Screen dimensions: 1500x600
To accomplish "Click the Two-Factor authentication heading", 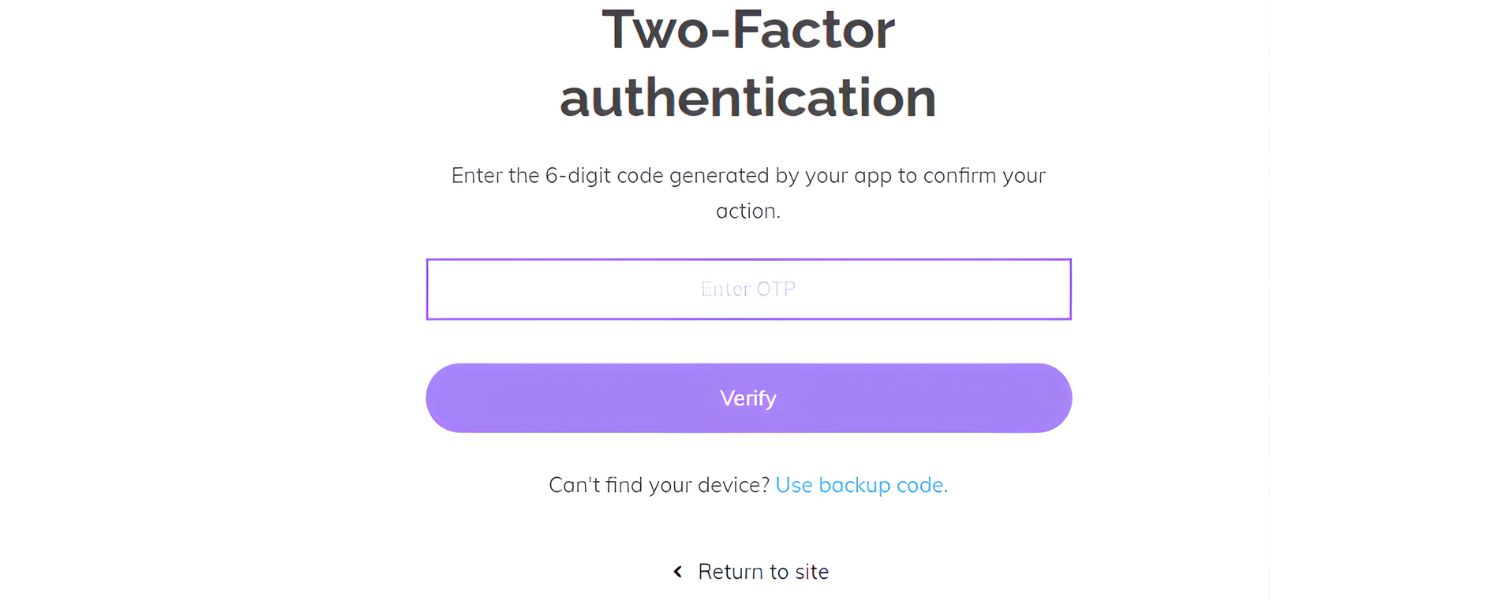I will point(748,64).
